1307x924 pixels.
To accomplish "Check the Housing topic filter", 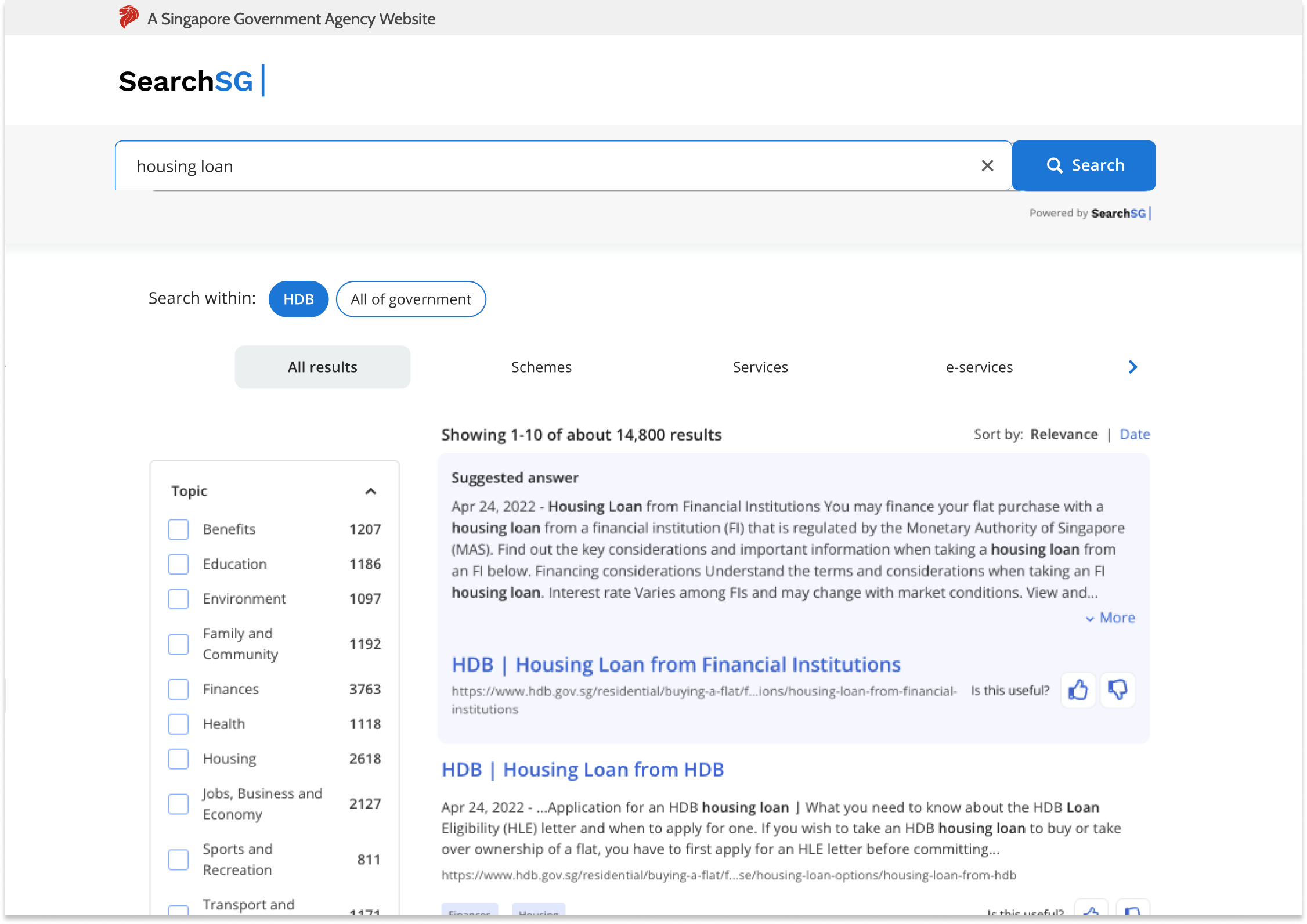I will 178,759.
